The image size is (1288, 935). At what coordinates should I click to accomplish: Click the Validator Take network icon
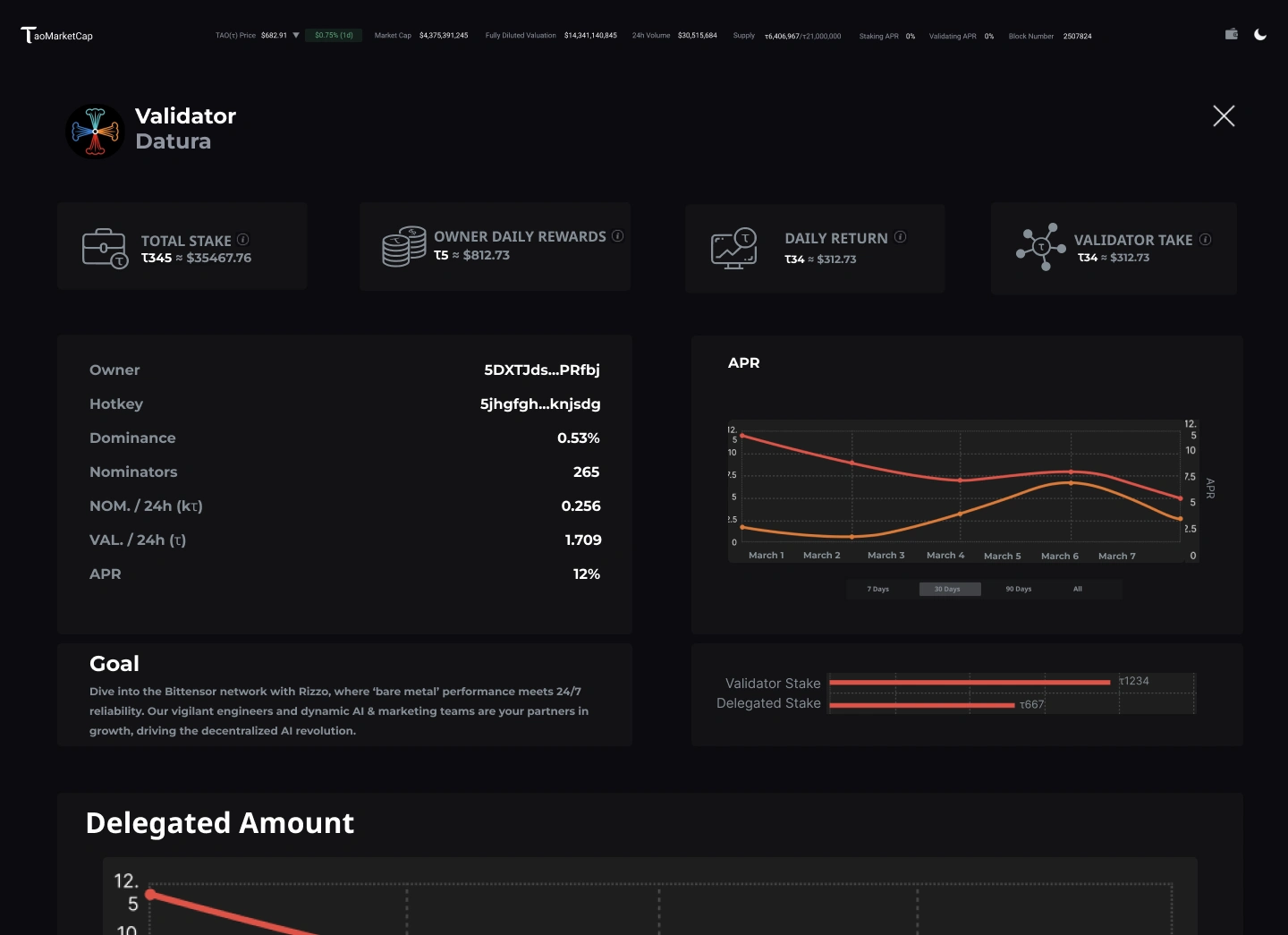pyautogui.click(x=1040, y=247)
